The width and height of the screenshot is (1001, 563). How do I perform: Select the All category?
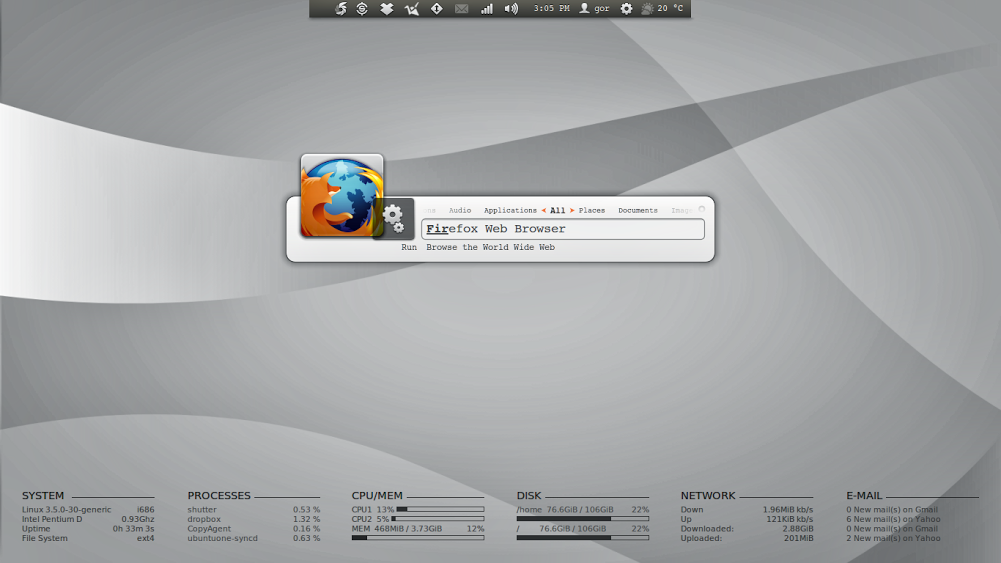coord(557,210)
